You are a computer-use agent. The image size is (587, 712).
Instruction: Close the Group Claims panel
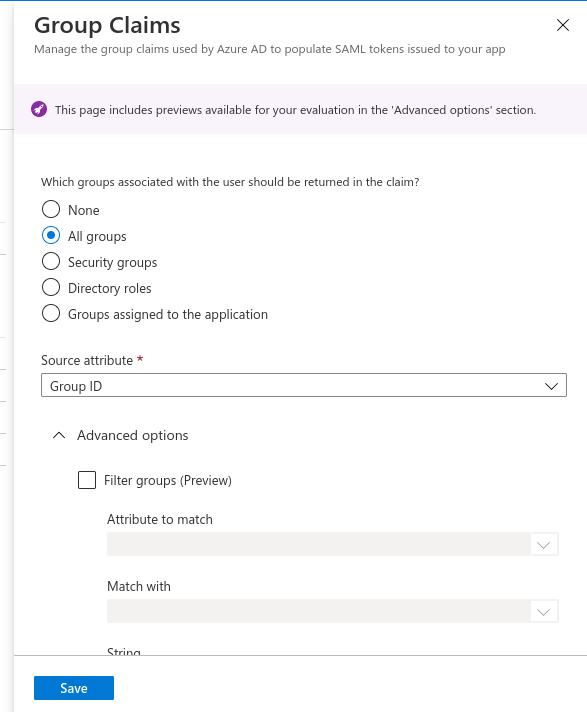[562, 25]
